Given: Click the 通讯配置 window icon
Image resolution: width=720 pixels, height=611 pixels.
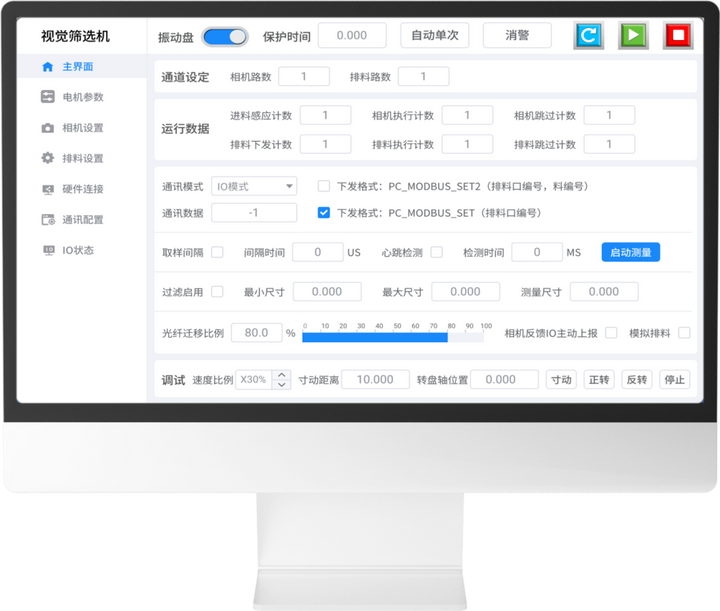Looking at the screenshot, I should point(48,220).
